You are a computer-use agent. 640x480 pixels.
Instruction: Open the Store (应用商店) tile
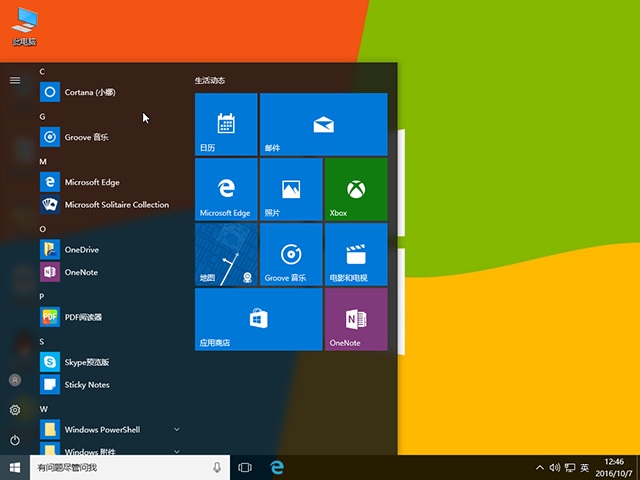point(258,319)
